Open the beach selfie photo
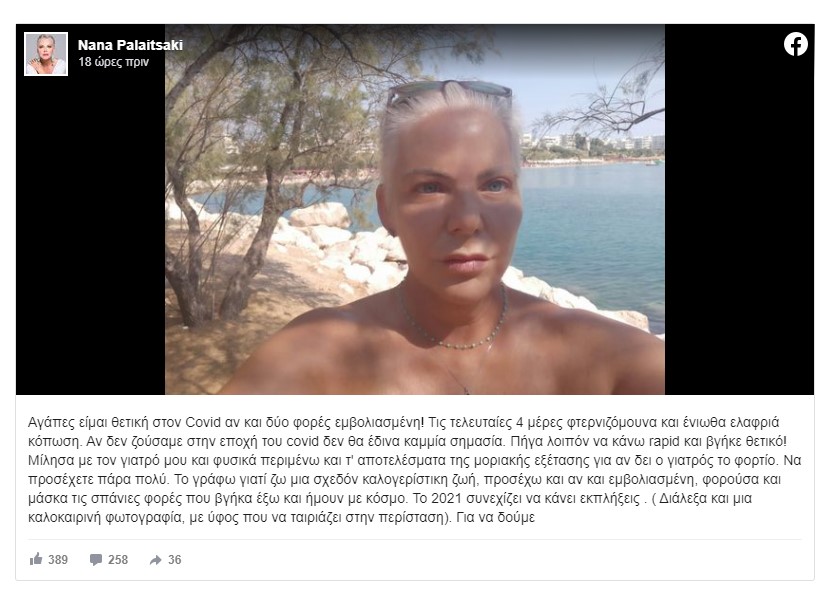Image resolution: width=828 pixels, height=613 pixels. [x=415, y=209]
